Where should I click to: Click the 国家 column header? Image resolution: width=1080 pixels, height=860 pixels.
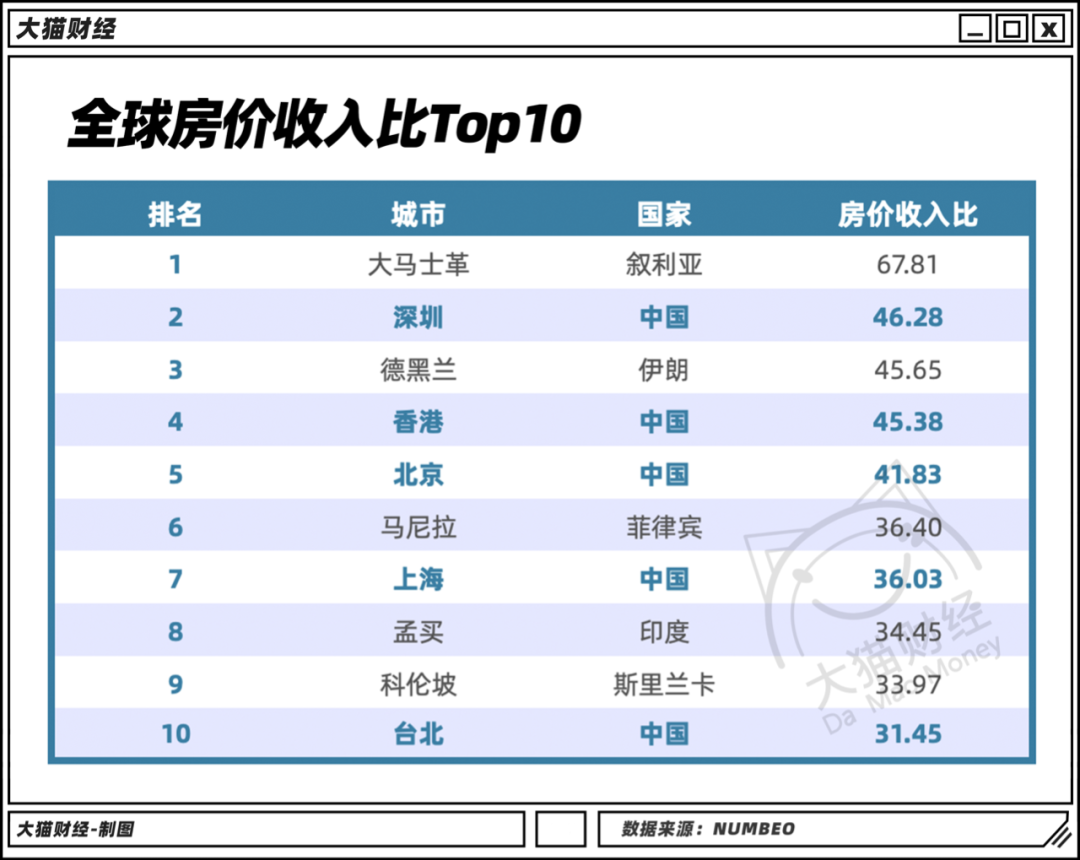[664, 214]
